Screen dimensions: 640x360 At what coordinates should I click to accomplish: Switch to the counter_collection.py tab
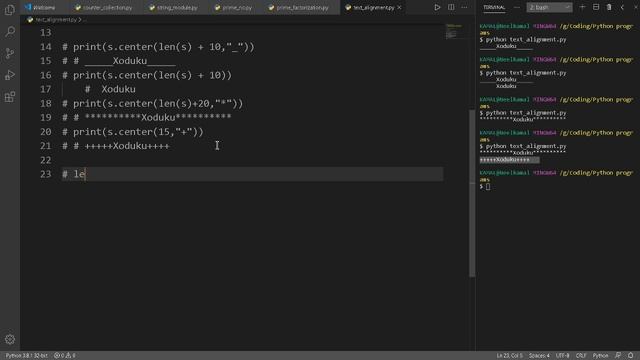[104, 7]
